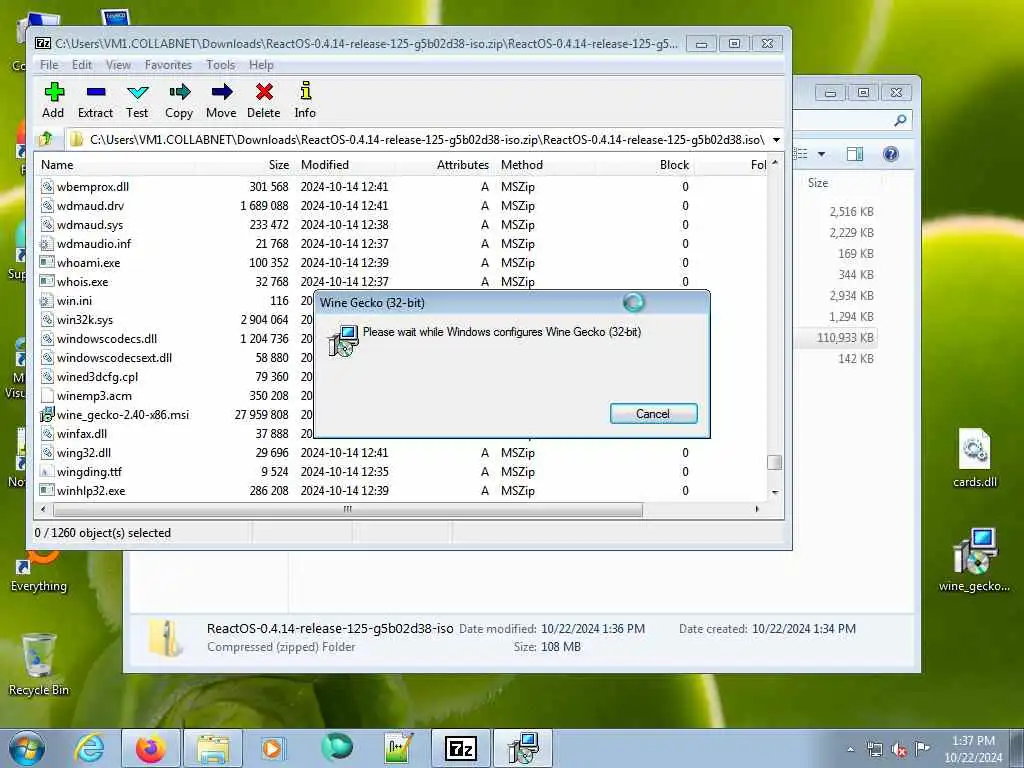Screen dimensions: 1024x768
Task: Expand the 7-Zip address path dropdown
Action: (776, 139)
